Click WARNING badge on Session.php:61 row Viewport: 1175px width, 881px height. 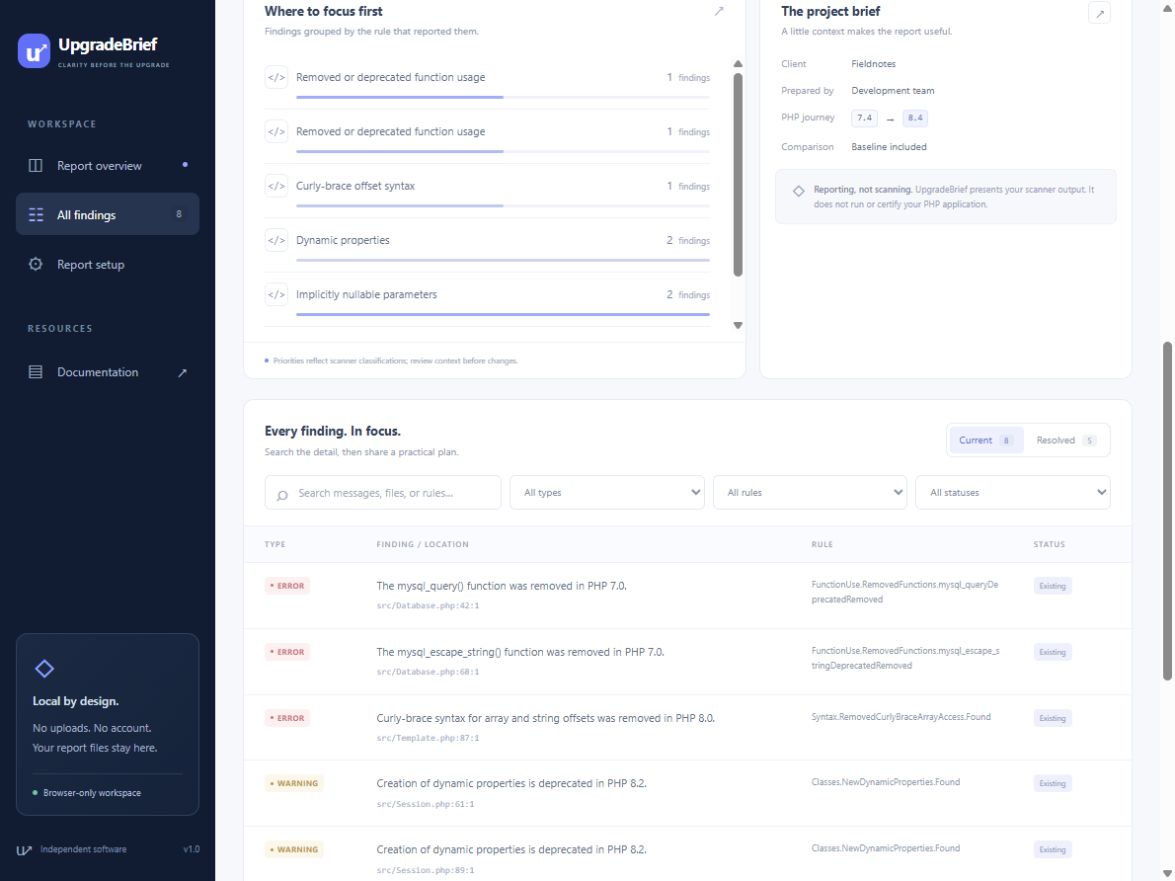[x=294, y=784]
